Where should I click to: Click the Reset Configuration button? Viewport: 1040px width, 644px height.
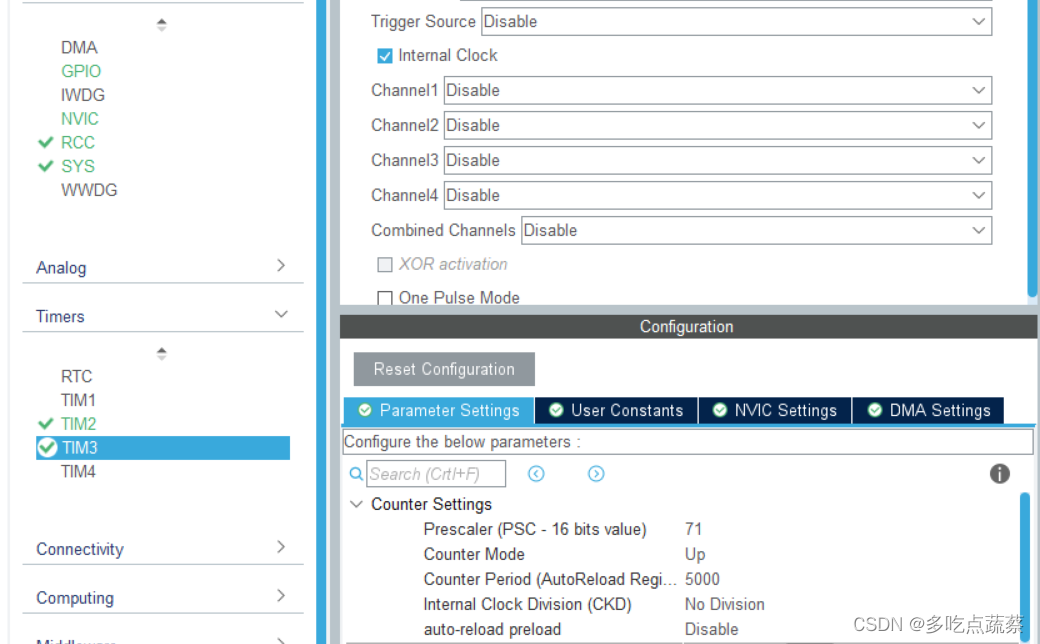444,369
